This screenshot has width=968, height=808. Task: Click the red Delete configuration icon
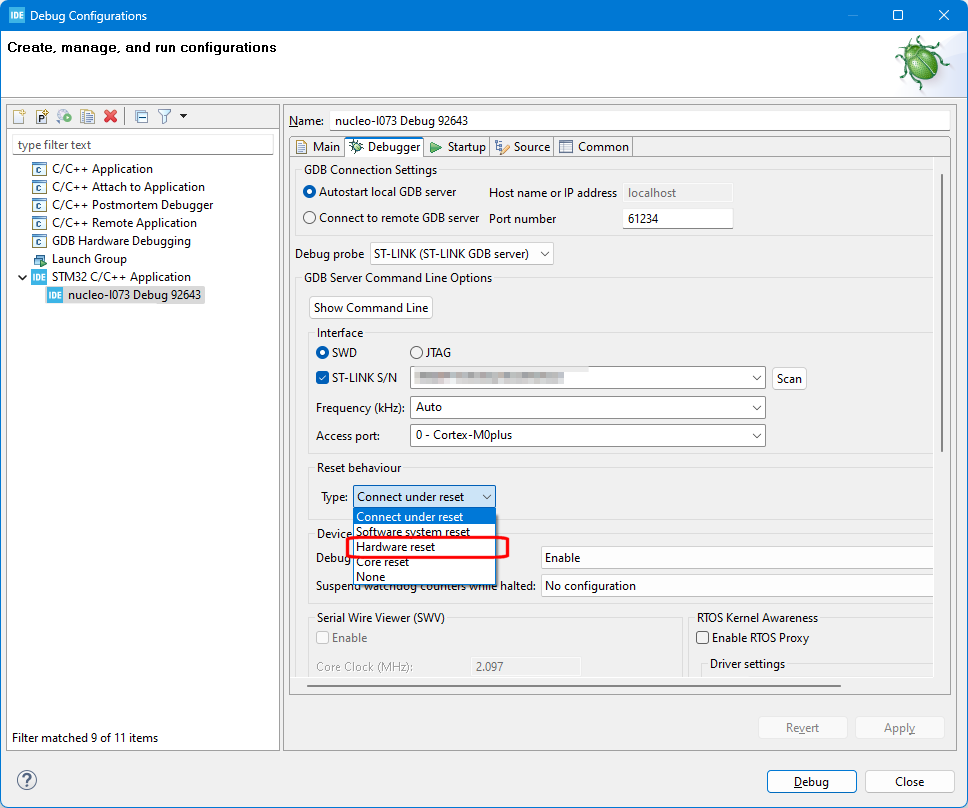click(x=111, y=116)
